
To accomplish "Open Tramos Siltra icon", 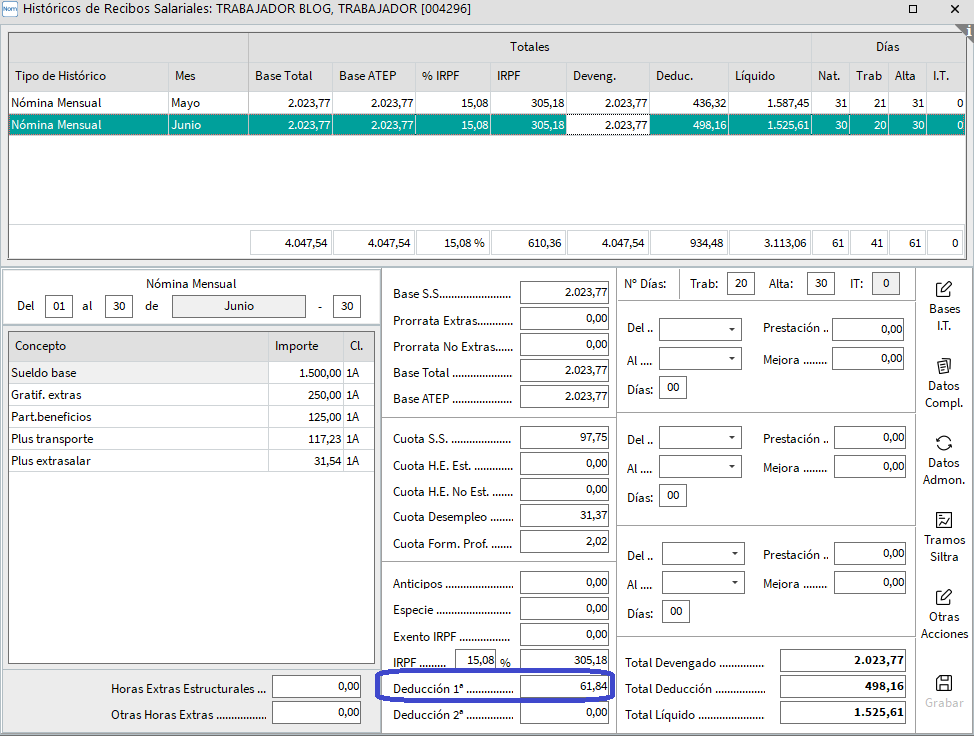I will pyautogui.click(x=944, y=520).
